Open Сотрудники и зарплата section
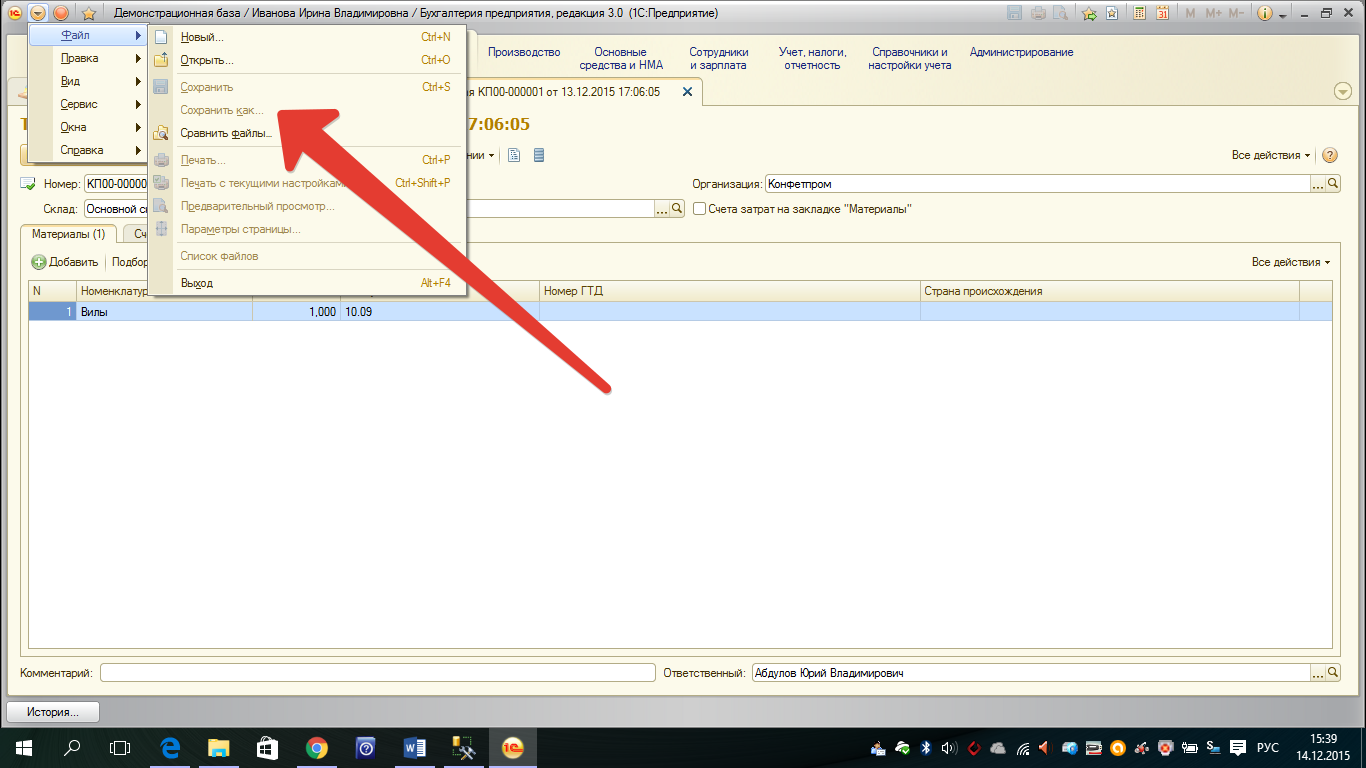This screenshot has height=768, width=1366. pyautogui.click(x=718, y=58)
